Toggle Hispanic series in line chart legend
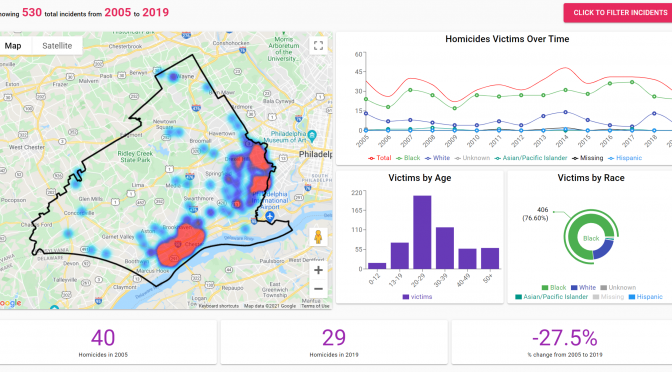Image resolution: width=672 pixels, height=372 pixels. (x=625, y=158)
